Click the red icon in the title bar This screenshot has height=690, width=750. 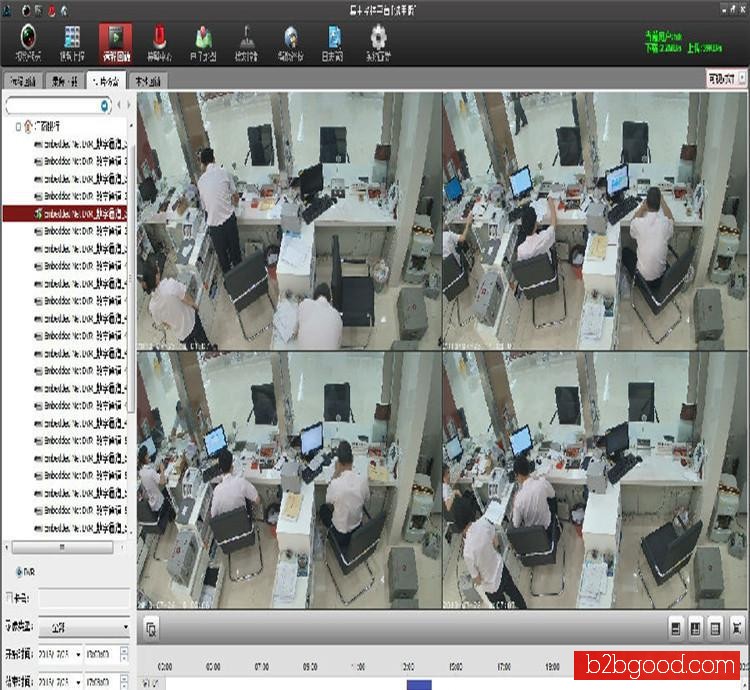tap(51, 10)
